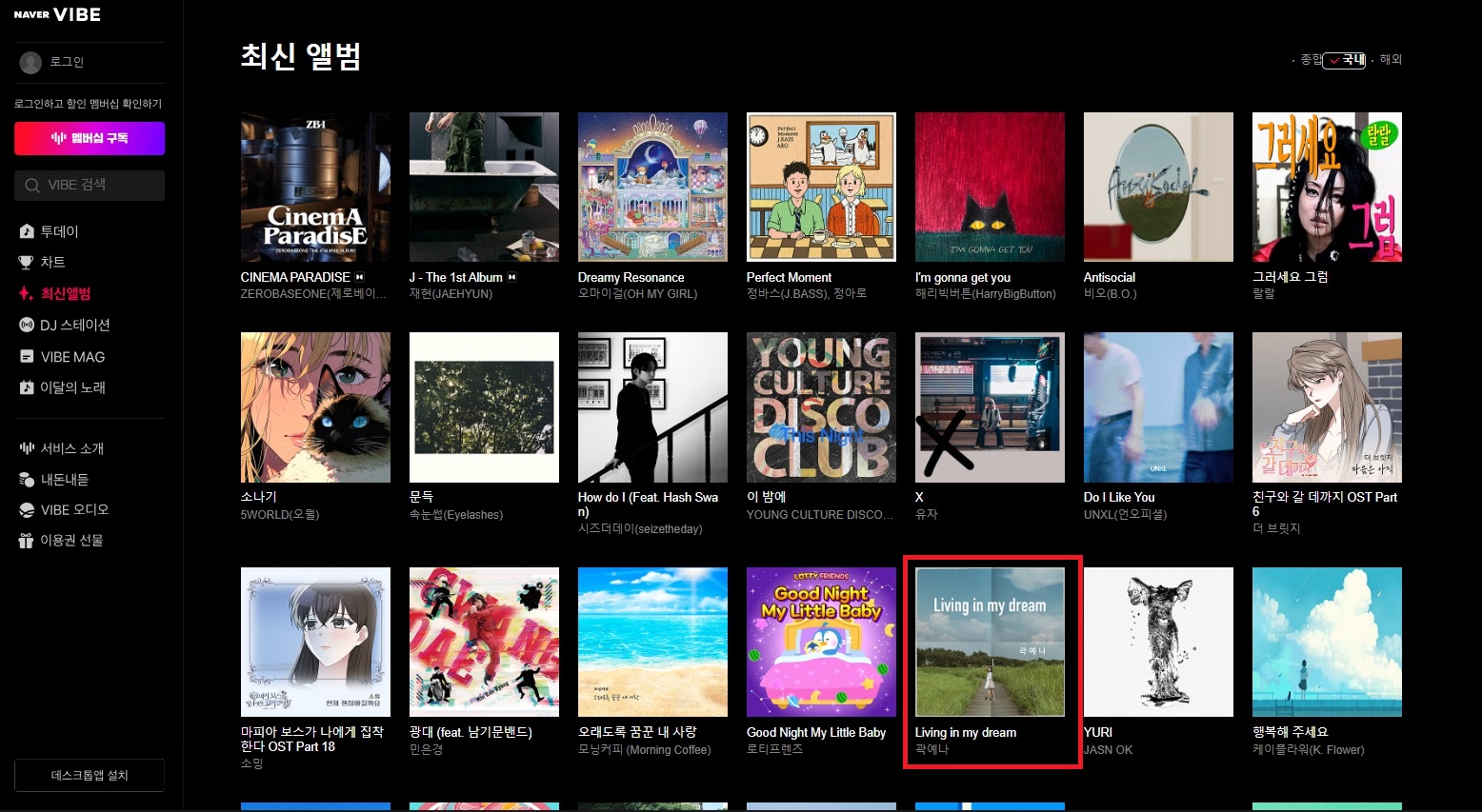Click the NAVER VIBE logo

coord(57,14)
